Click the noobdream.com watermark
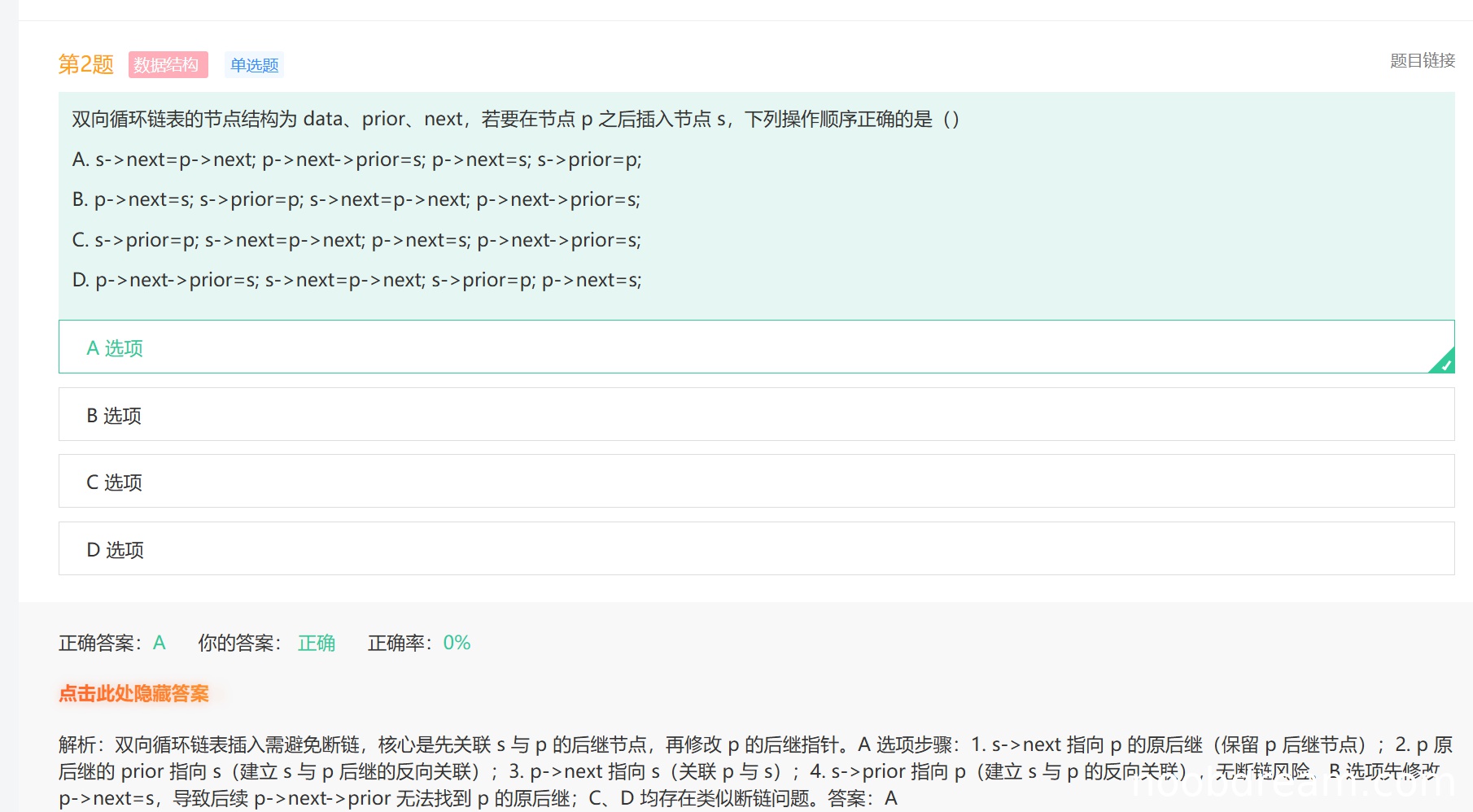The width and height of the screenshot is (1473, 812). [x=1292, y=783]
